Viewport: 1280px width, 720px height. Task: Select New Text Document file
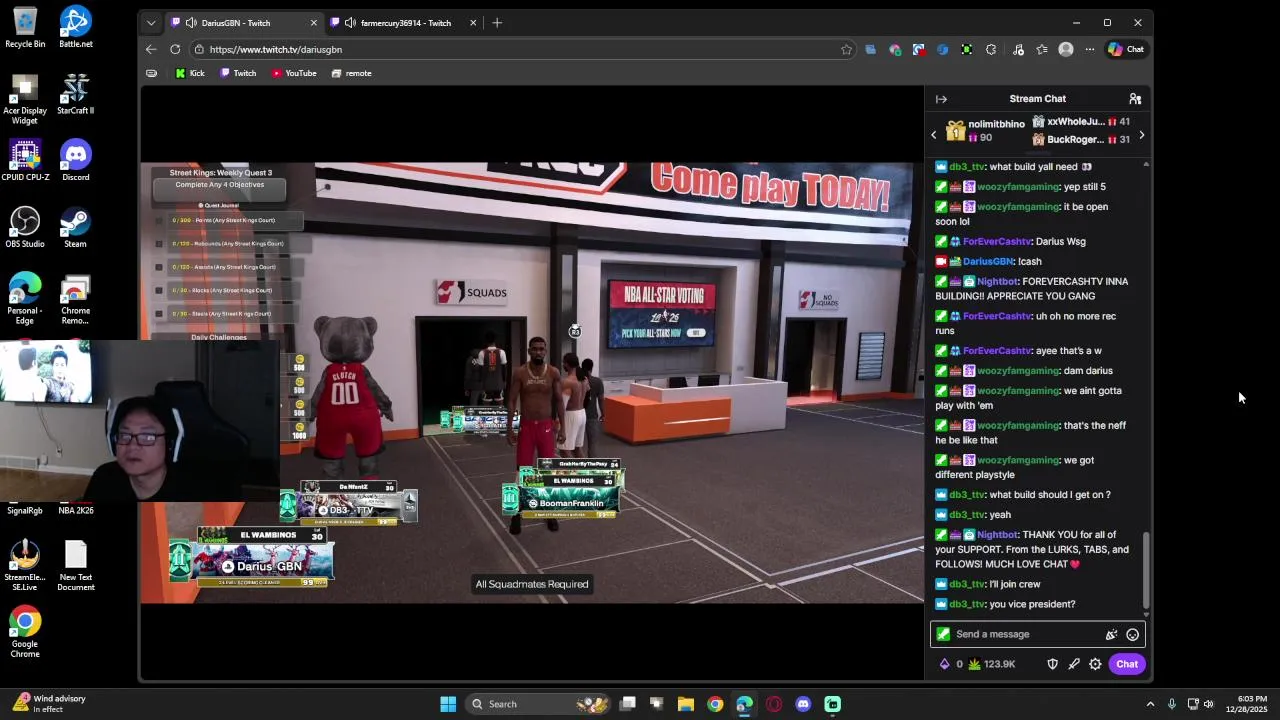75,566
